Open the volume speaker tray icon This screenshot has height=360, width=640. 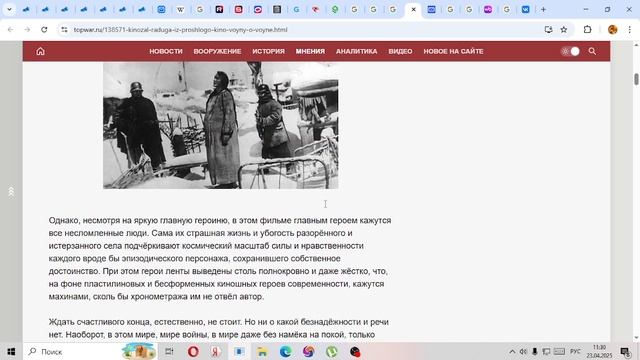tap(523, 351)
